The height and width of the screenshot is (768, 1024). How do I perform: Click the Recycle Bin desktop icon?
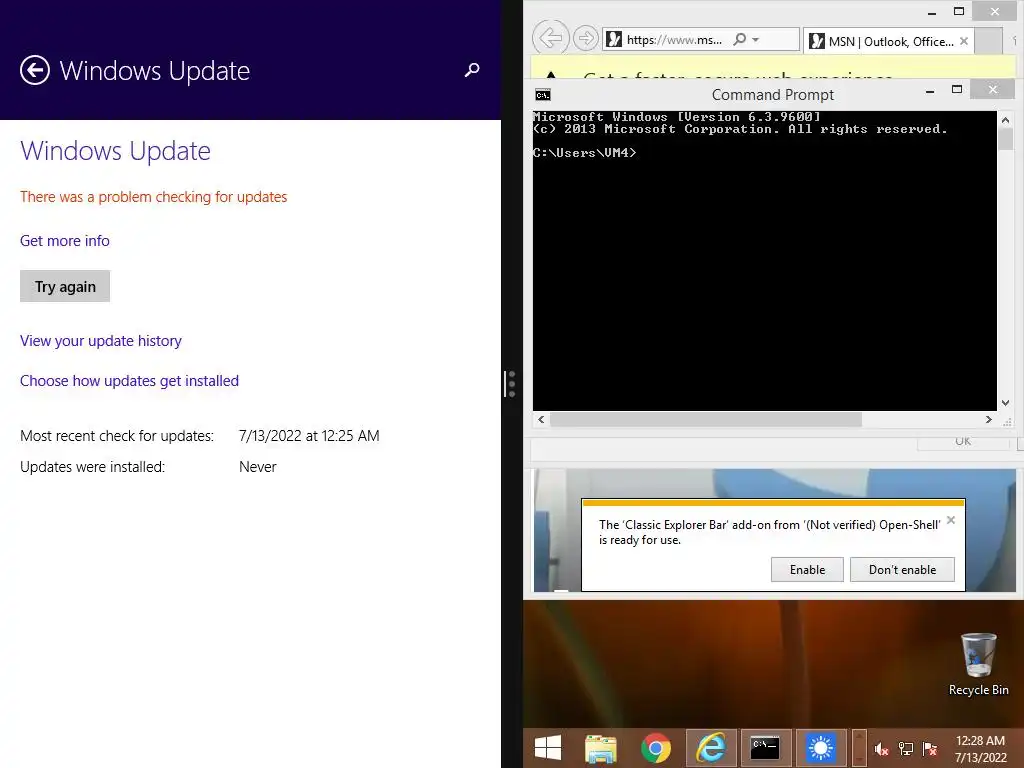[x=978, y=664]
